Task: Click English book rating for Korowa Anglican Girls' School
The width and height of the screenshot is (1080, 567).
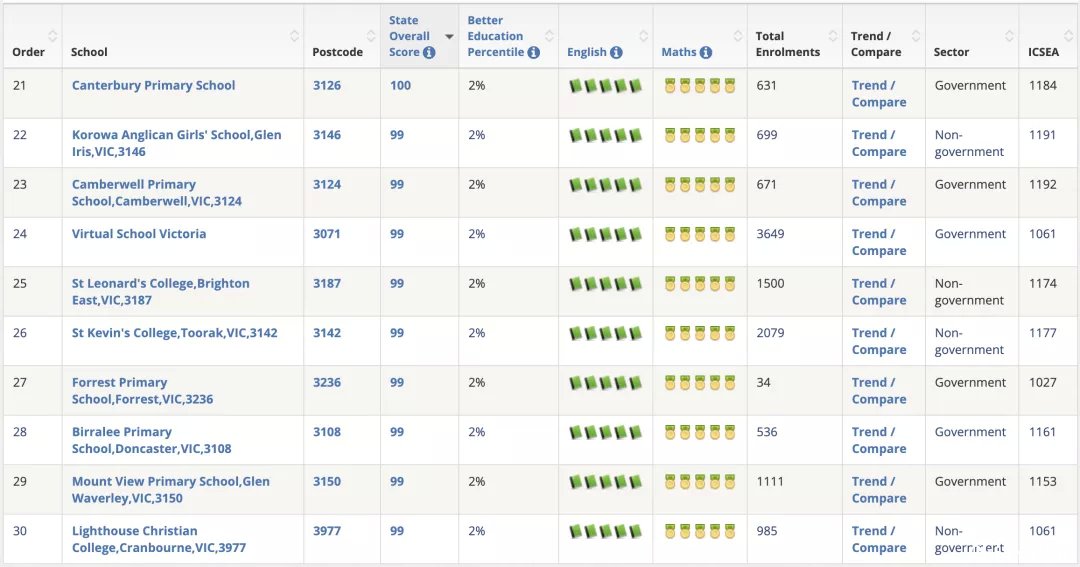Action: (x=605, y=136)
